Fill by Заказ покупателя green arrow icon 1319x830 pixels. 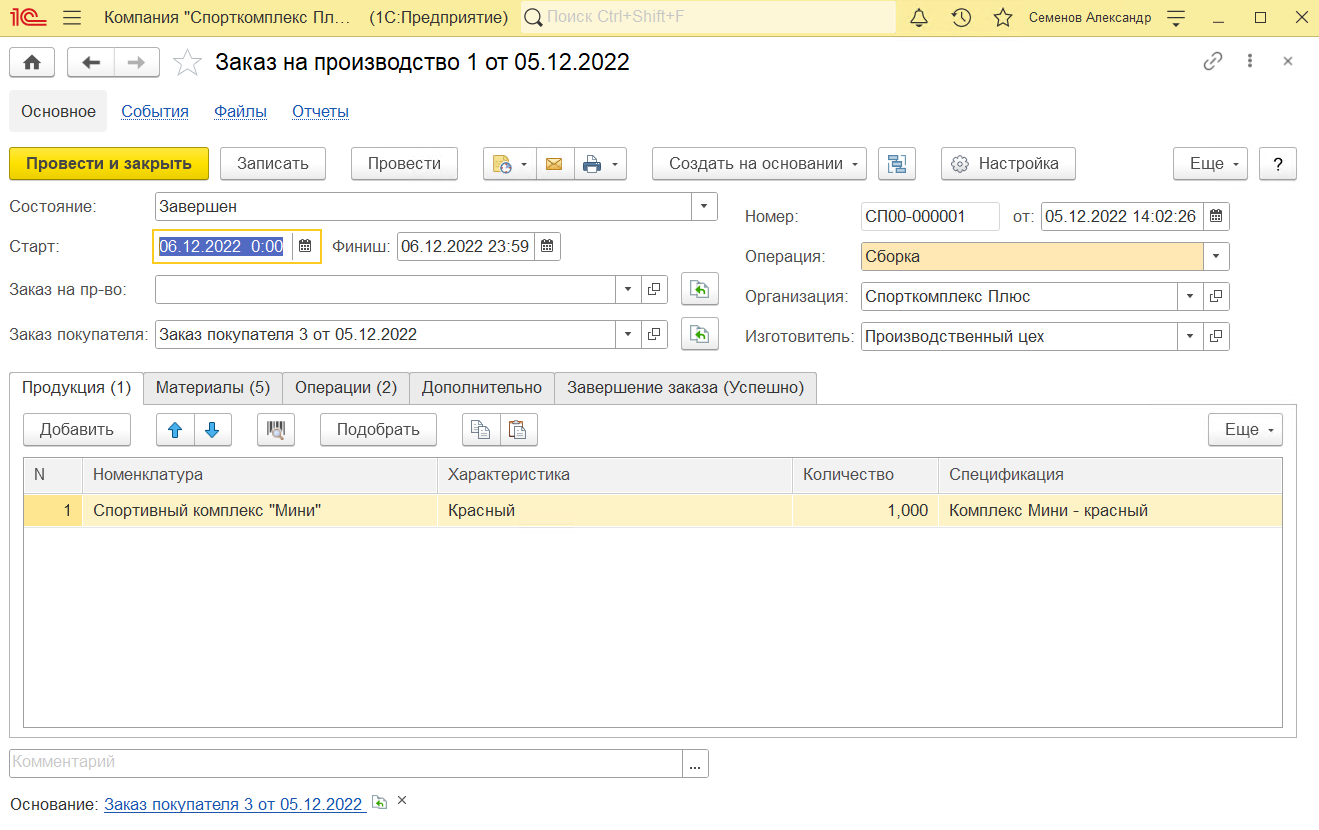click(700, 334)
